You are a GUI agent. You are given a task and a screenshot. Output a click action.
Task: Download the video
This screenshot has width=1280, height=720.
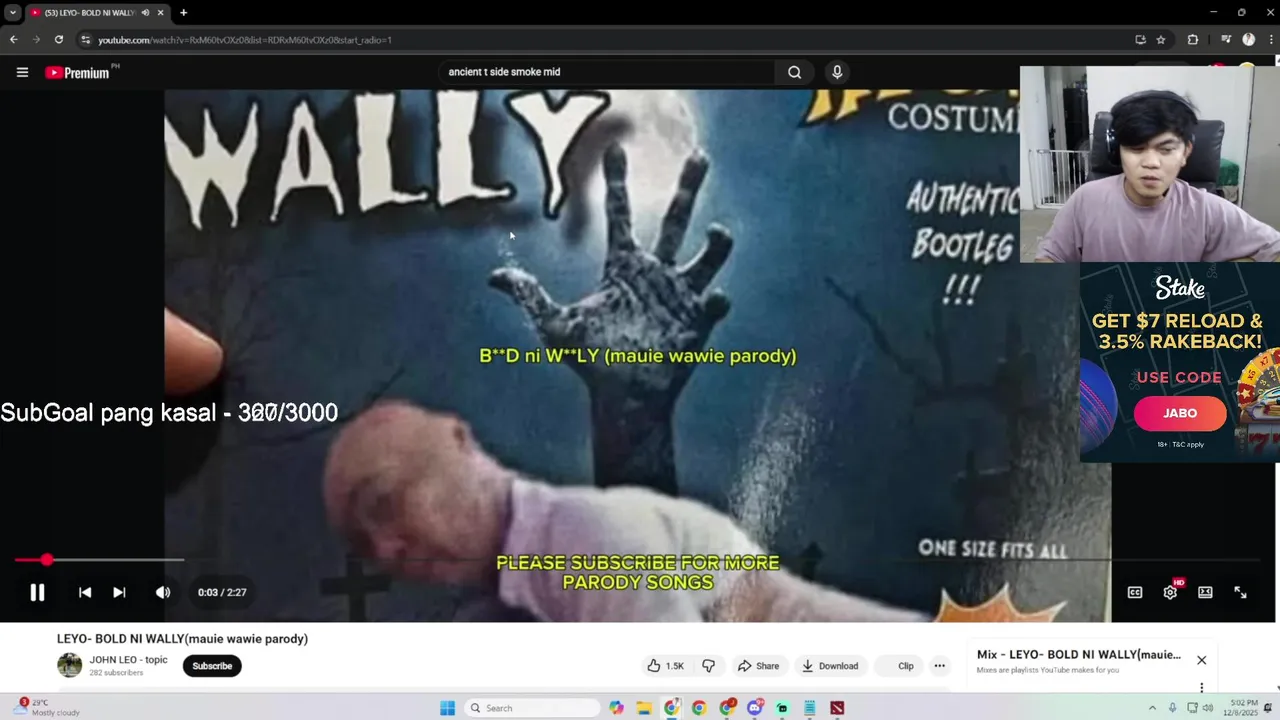pos(830,666)
